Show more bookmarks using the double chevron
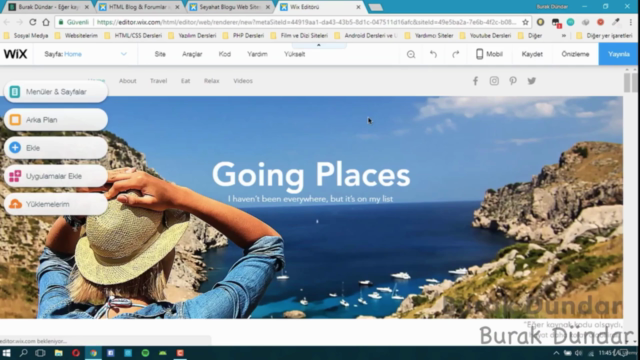The height and width of the screenshot is (360, 640). [x=564, y=36]
